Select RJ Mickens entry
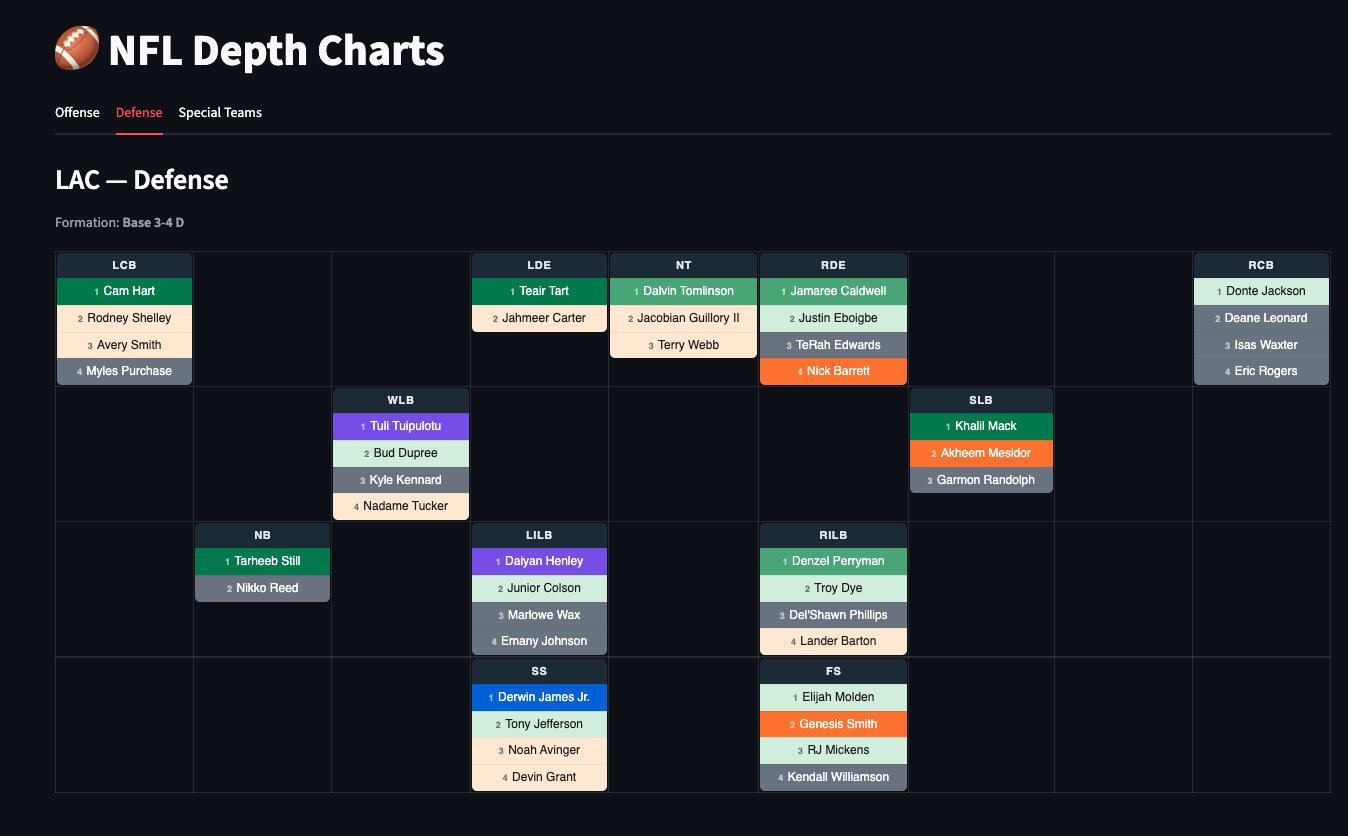 point(833,750)
